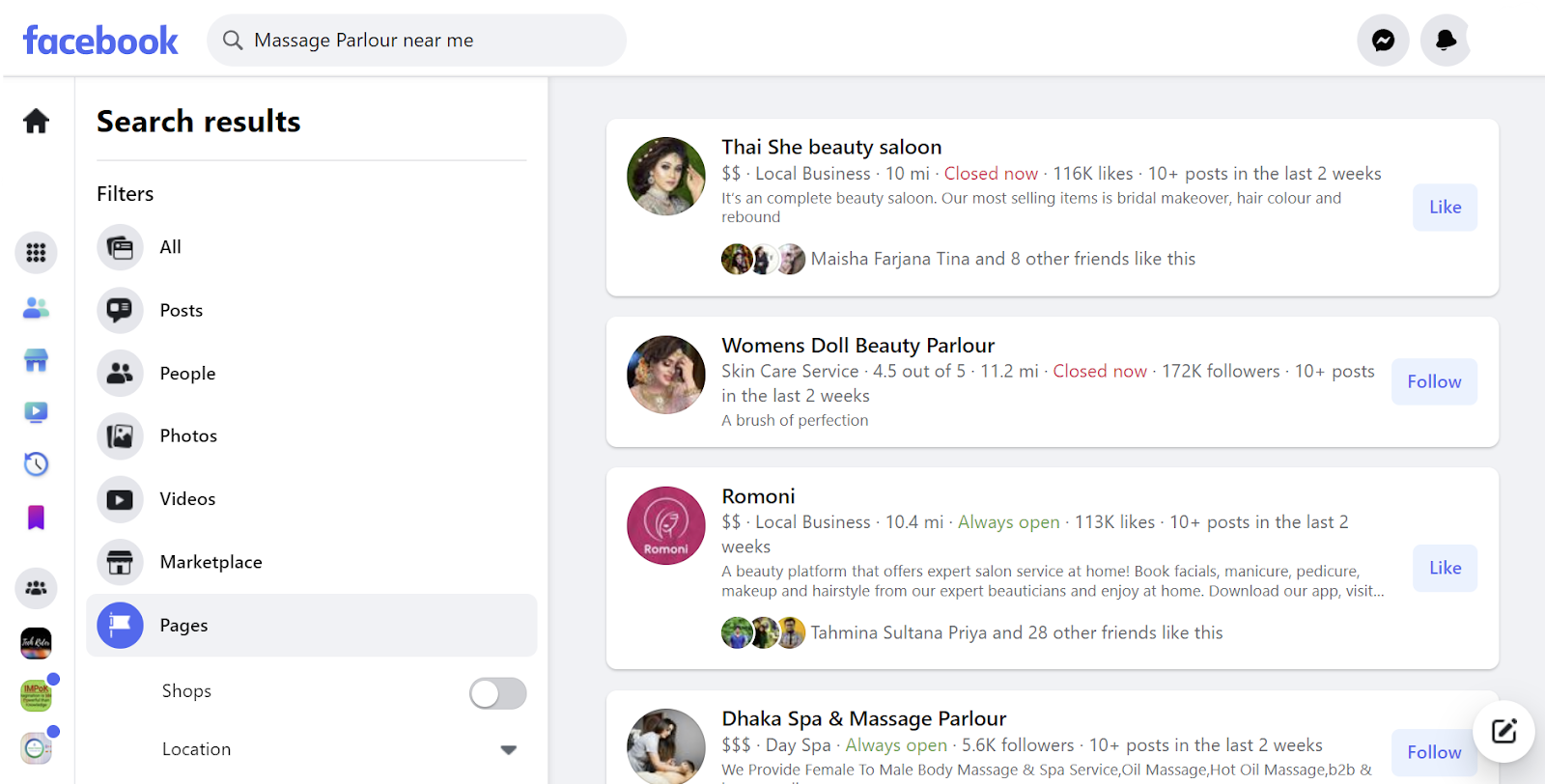The height and width of the screenshot is (784, 1545).
Task: Open Romoni page logo
Action: click(665, 525)
